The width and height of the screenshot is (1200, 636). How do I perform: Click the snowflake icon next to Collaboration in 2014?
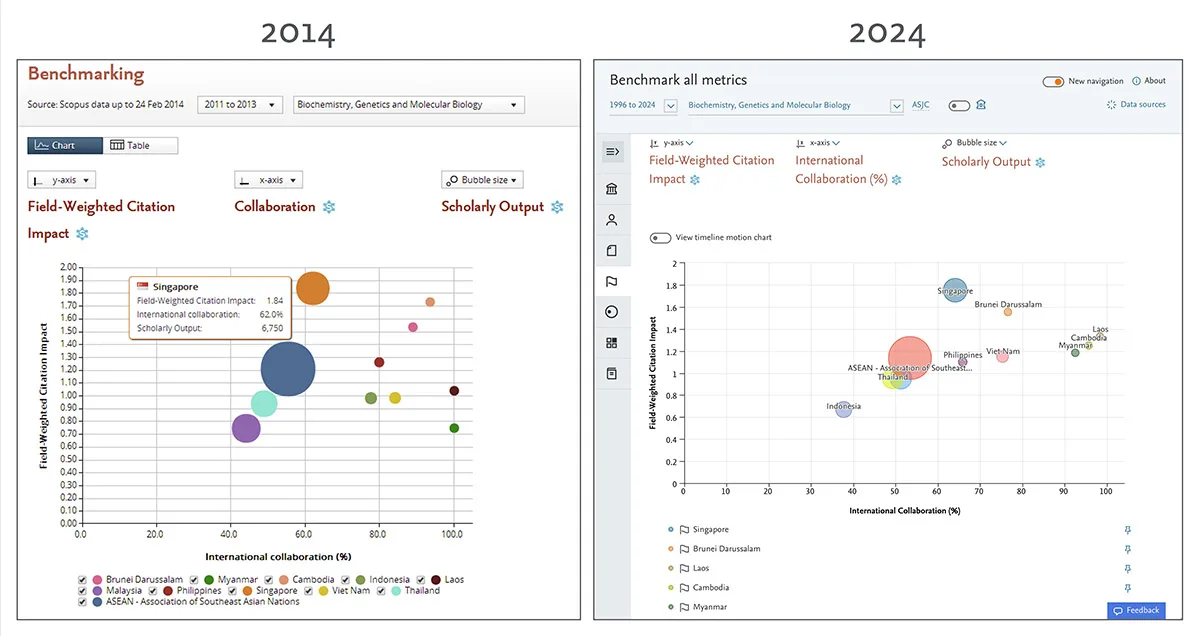tap(328, 207)
